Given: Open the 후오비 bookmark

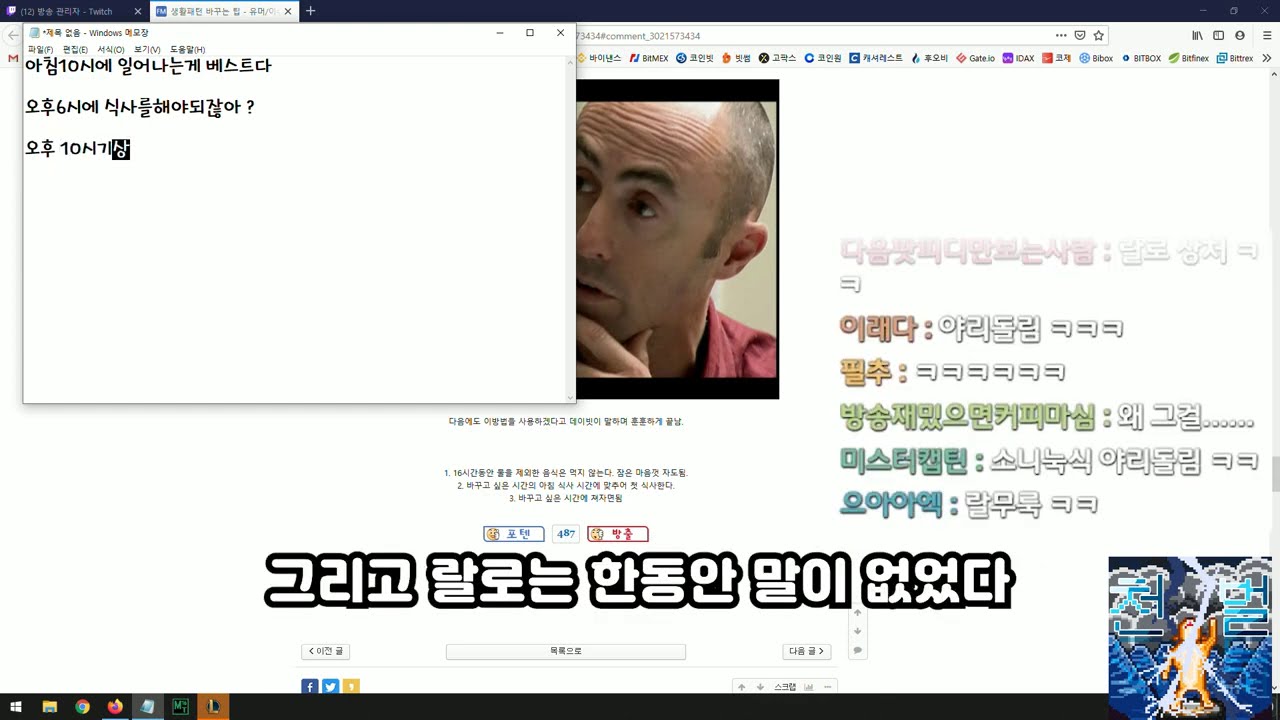Looking at the screenshot, I should [x=929, y=58].
